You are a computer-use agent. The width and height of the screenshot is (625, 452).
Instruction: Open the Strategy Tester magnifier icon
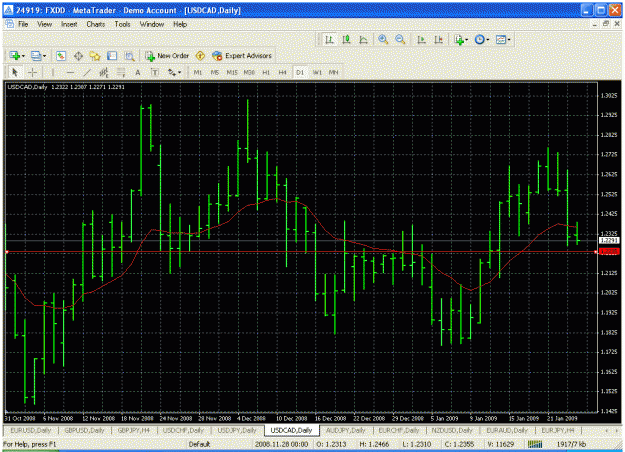point(130,56)
